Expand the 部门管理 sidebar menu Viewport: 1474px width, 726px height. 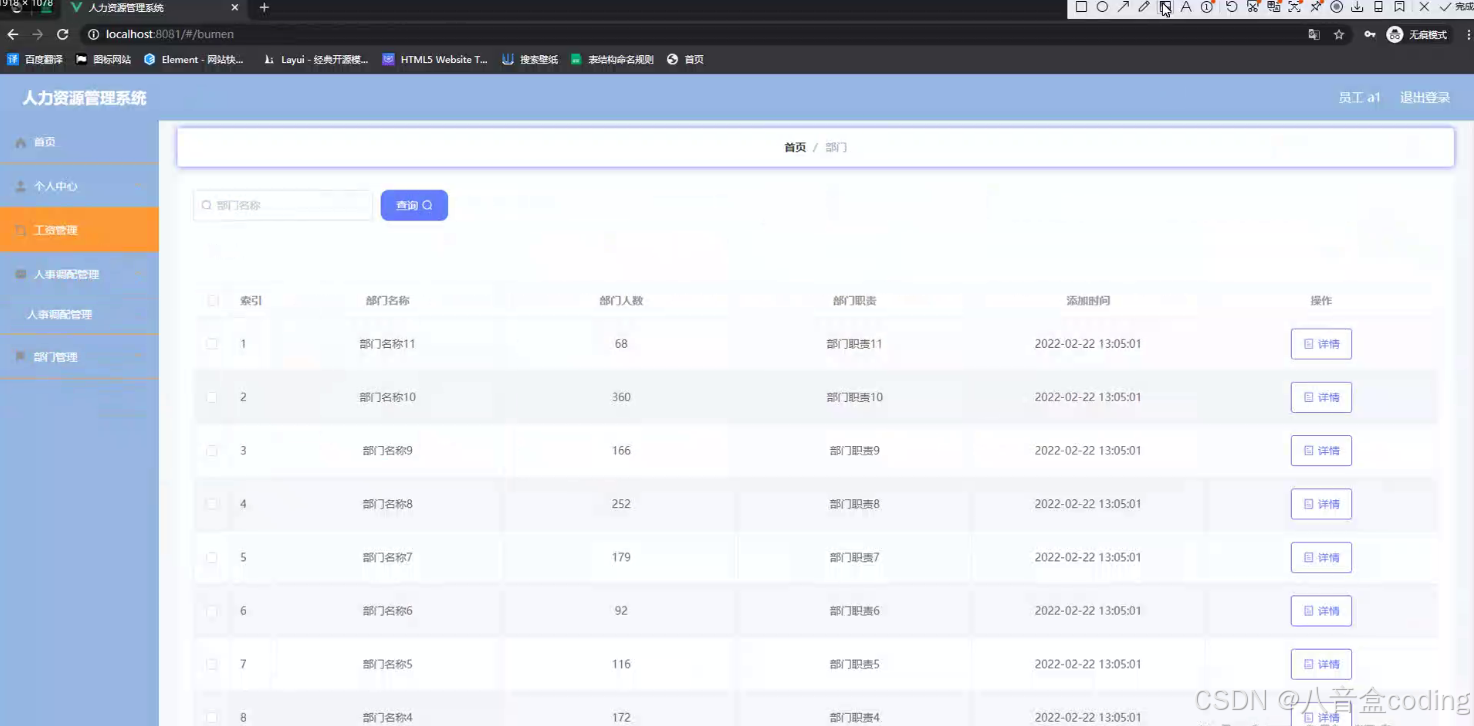pyautogui.click(x=79, y=357)
